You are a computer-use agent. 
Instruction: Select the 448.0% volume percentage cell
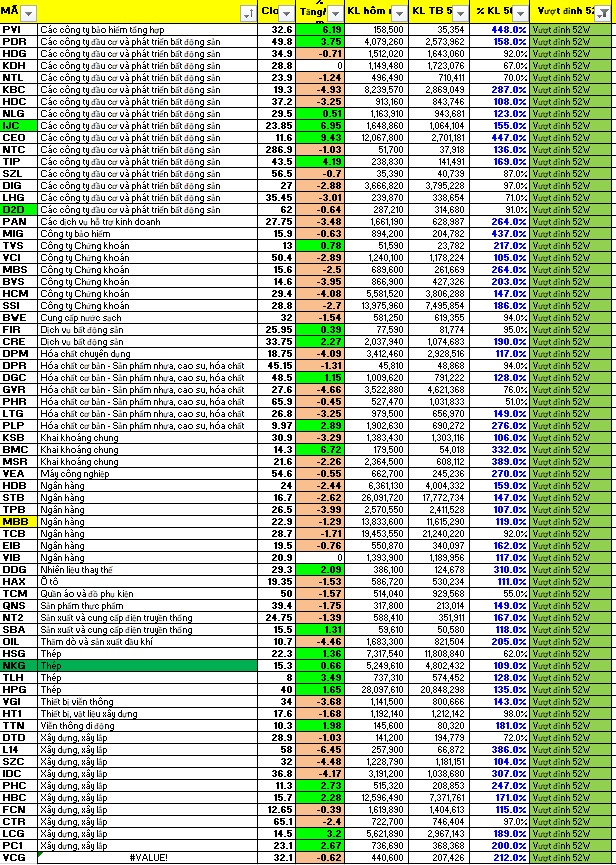pos(510,29)
